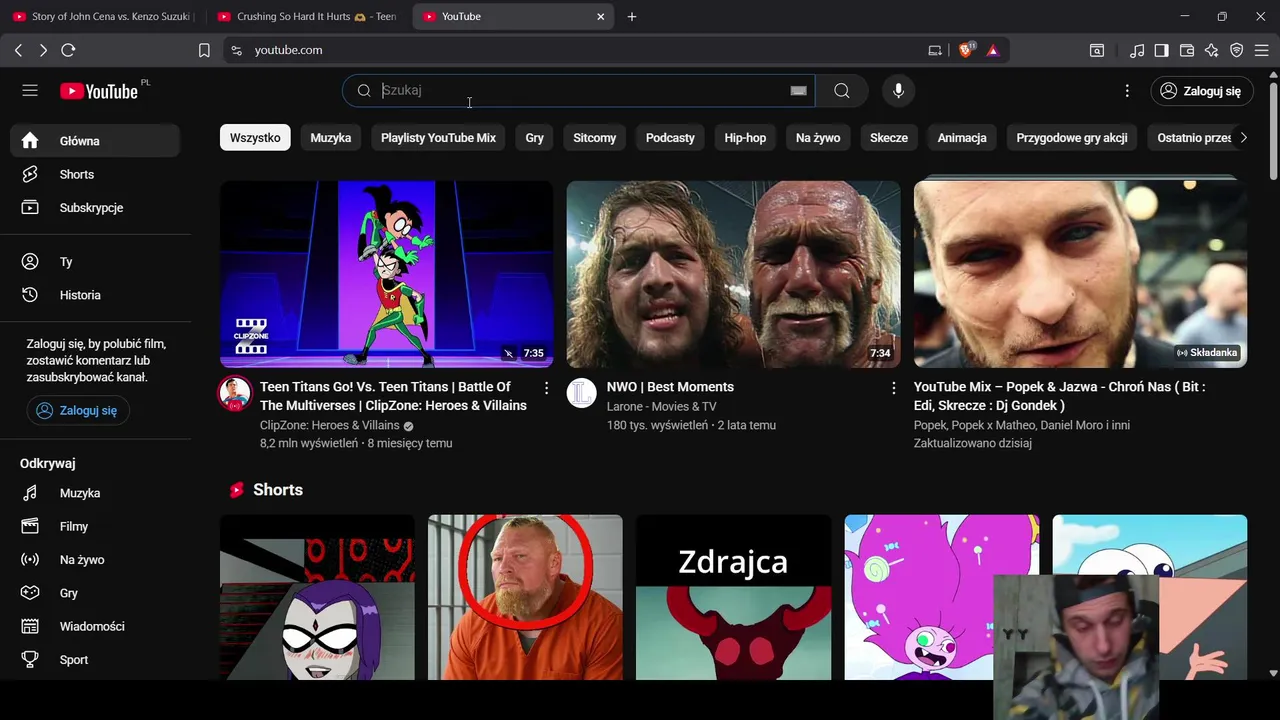The image size is (1280, 720).
Task: Open YouTube Mix Popek & Jazwa title
Action: 1059,396
